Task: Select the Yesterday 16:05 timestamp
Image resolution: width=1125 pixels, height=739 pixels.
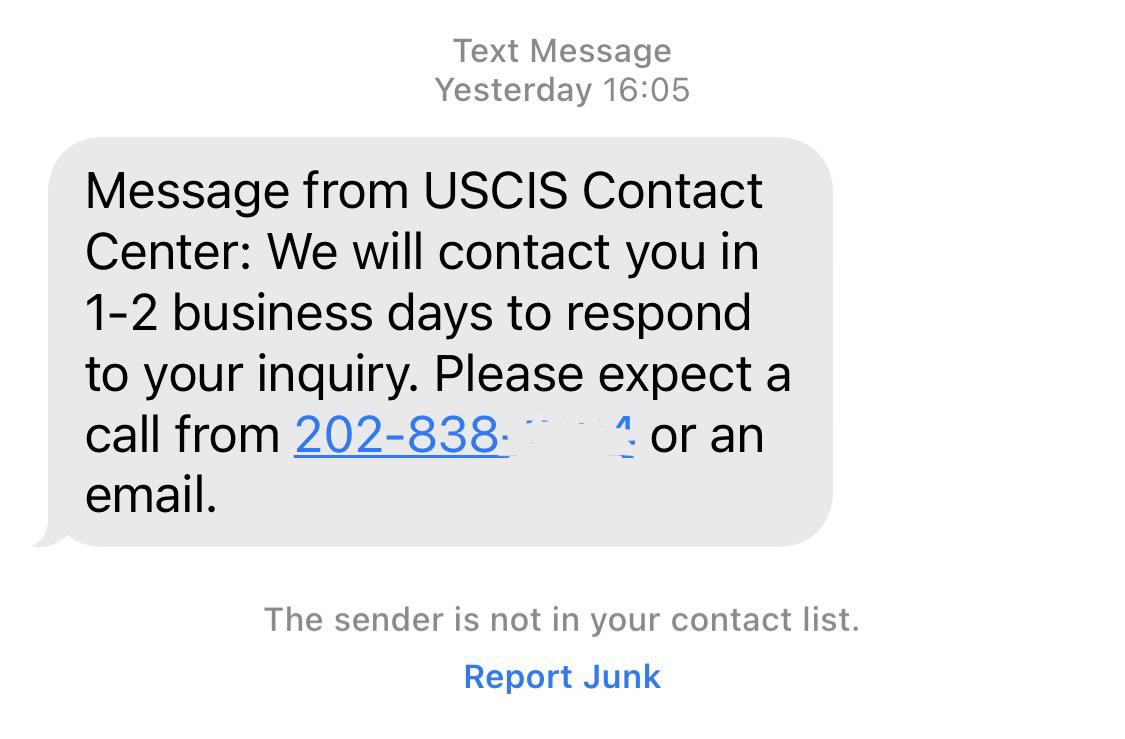Action: tap(562, 89)
